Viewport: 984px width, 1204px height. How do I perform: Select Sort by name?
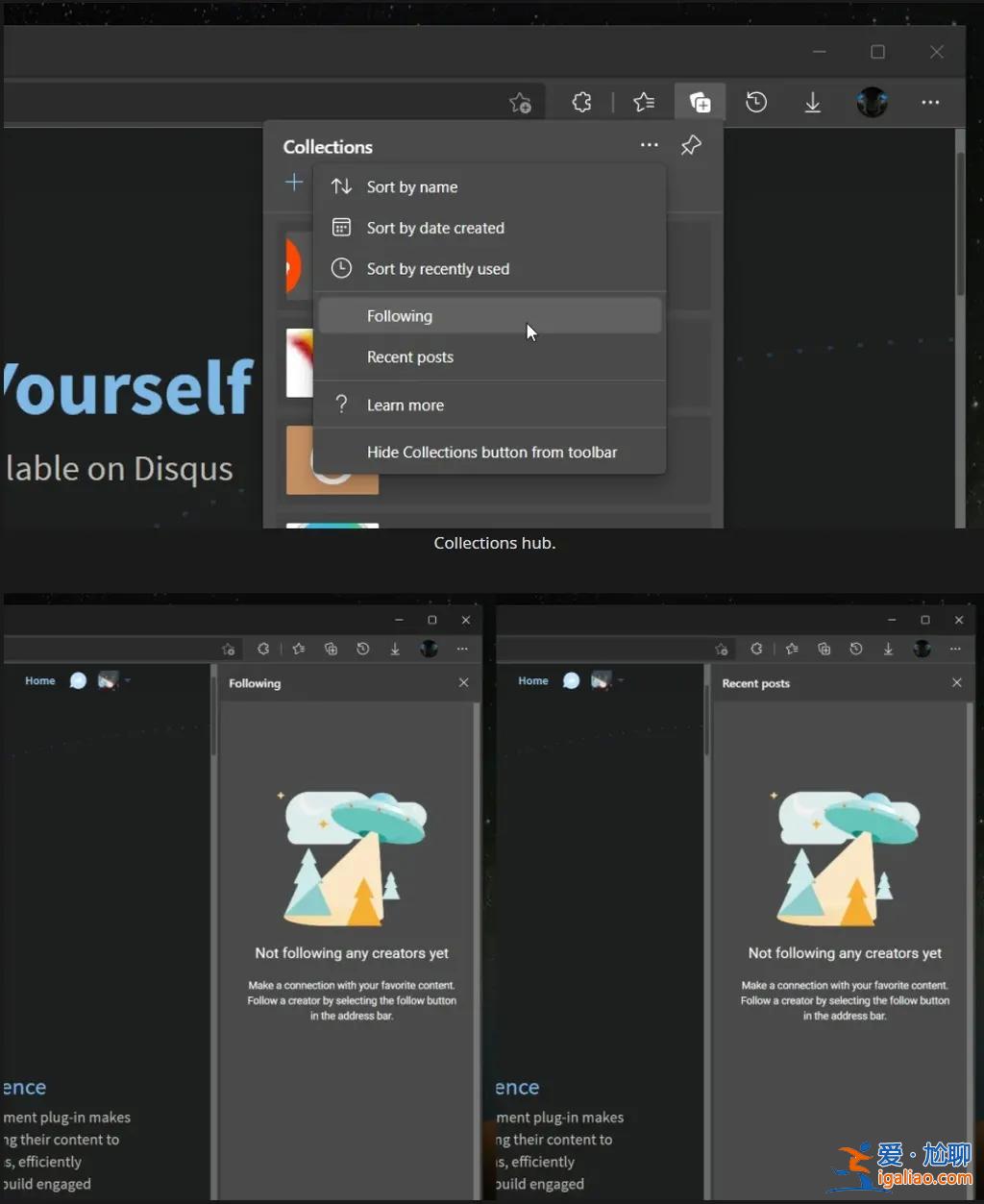(x=411, y=186)
